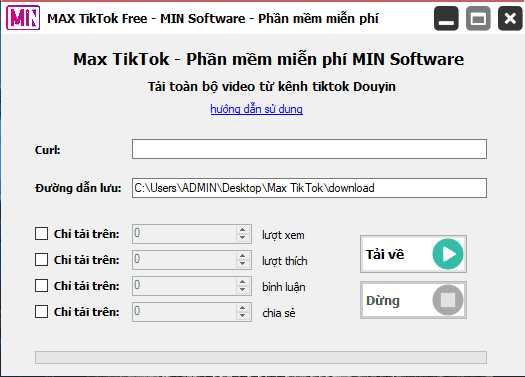Image resolution: width=525 pixels, height=377 pixels.
Task: Open the hướng dẫn sử dụng link
Action: (x=256, y=109)
